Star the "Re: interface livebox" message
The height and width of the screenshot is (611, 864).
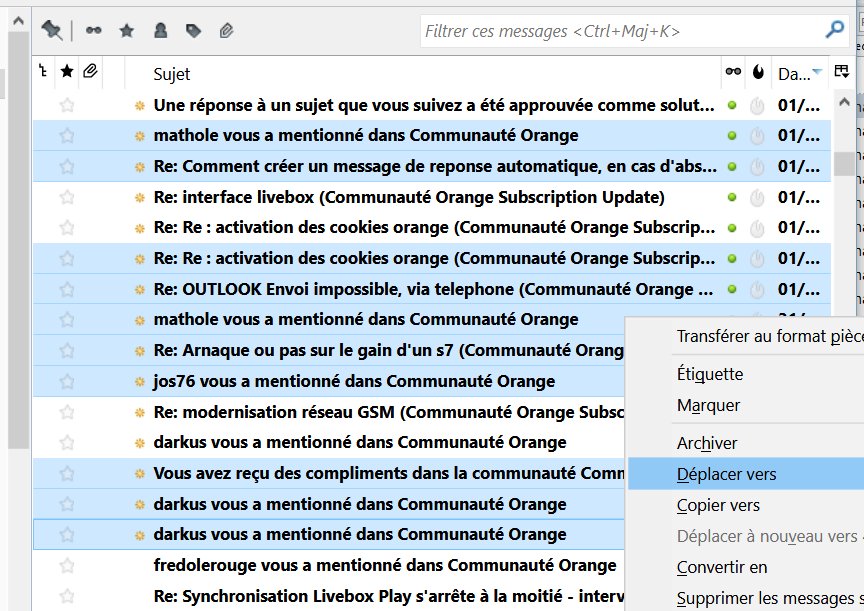[x=67, y=197]
